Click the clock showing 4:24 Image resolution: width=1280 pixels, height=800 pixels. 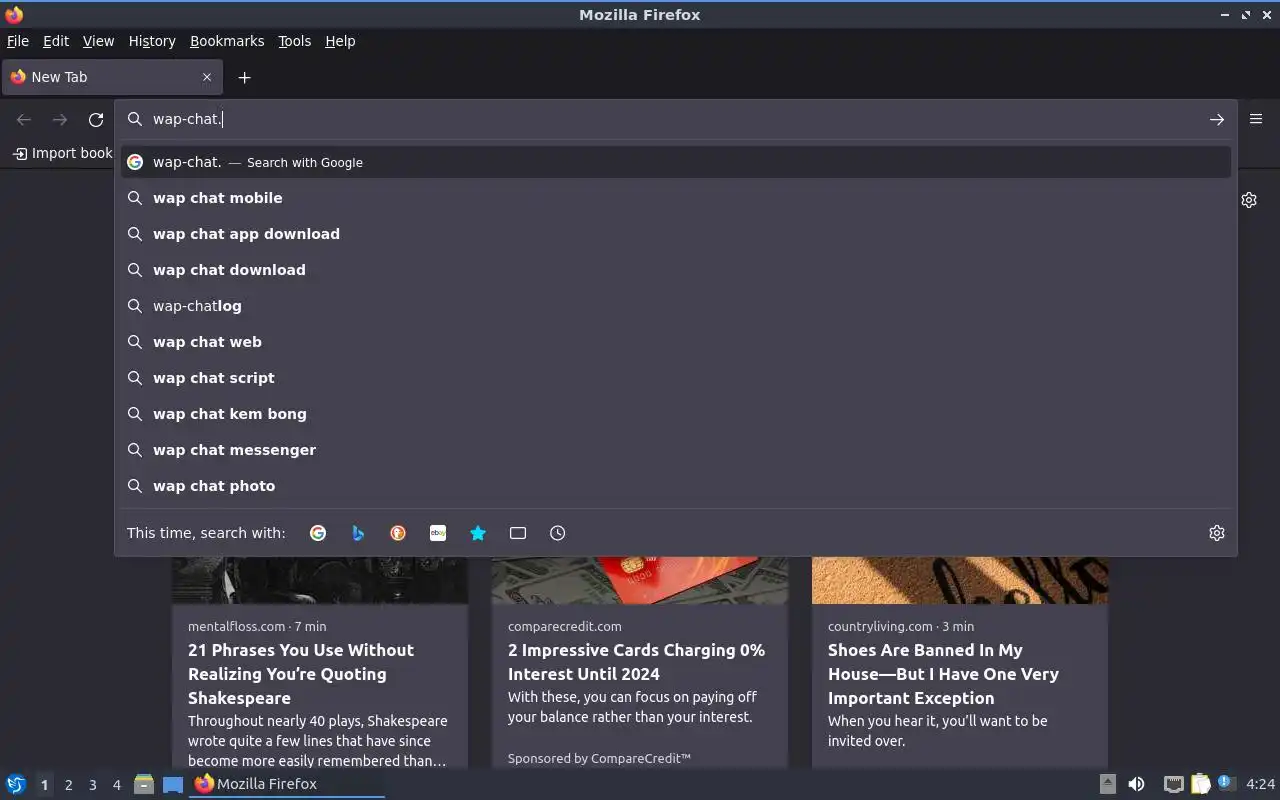click(1261, 784)
